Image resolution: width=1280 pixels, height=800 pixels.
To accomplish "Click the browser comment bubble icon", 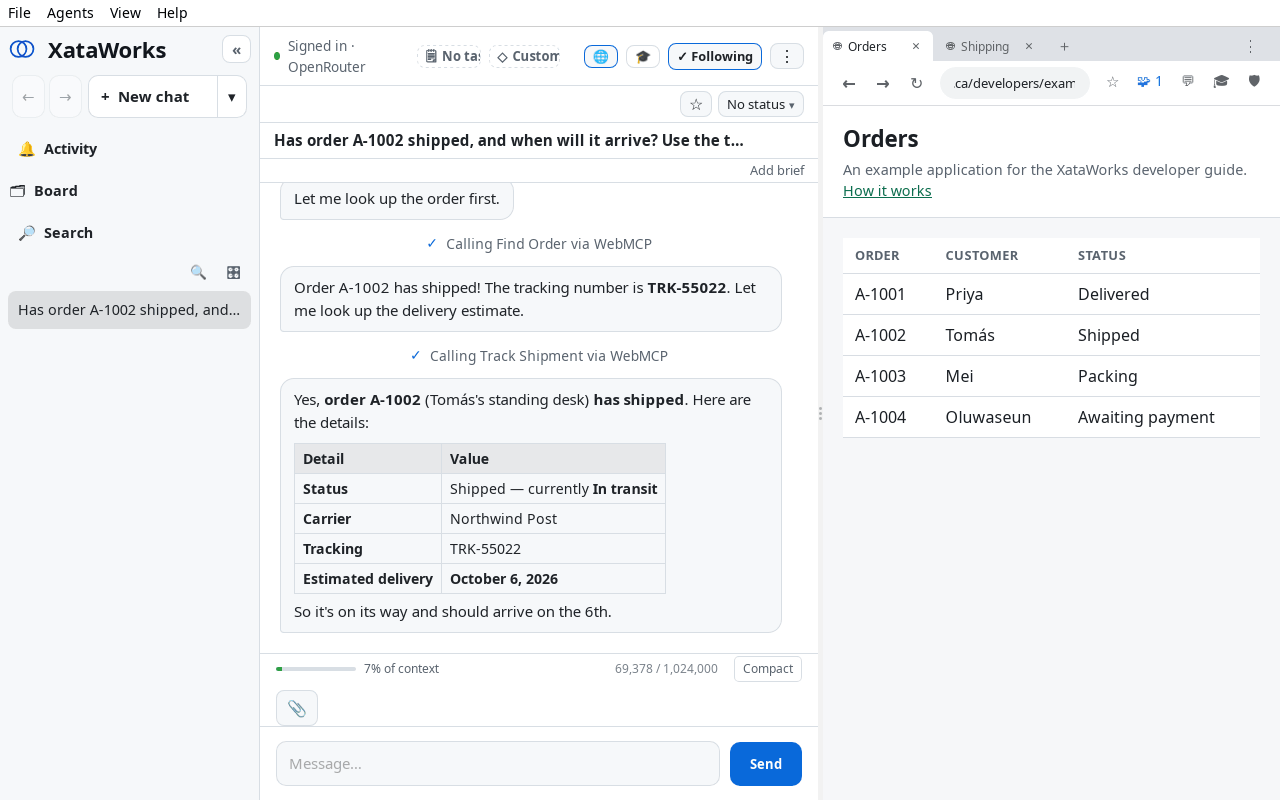I will pyautogui.click(x=1188, y=82).
